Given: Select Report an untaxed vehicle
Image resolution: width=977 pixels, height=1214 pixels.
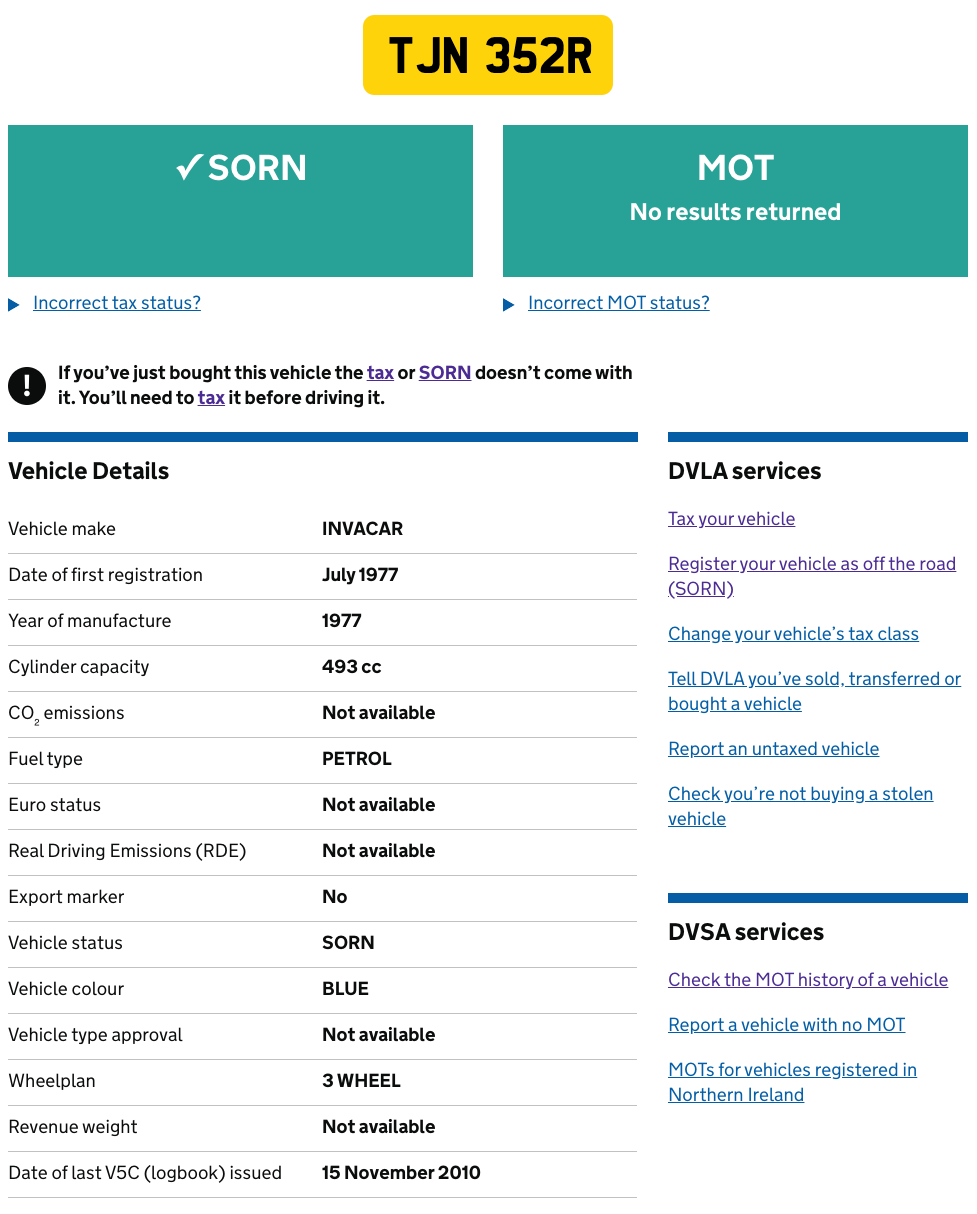Looking at the screenshot, I should 774,749.
